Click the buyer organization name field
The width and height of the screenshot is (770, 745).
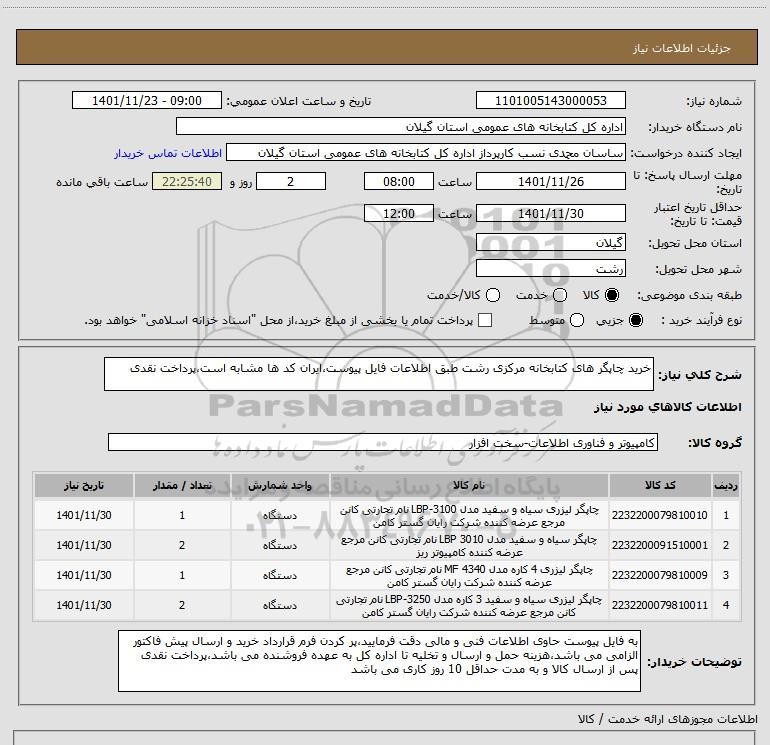[401, 126]
